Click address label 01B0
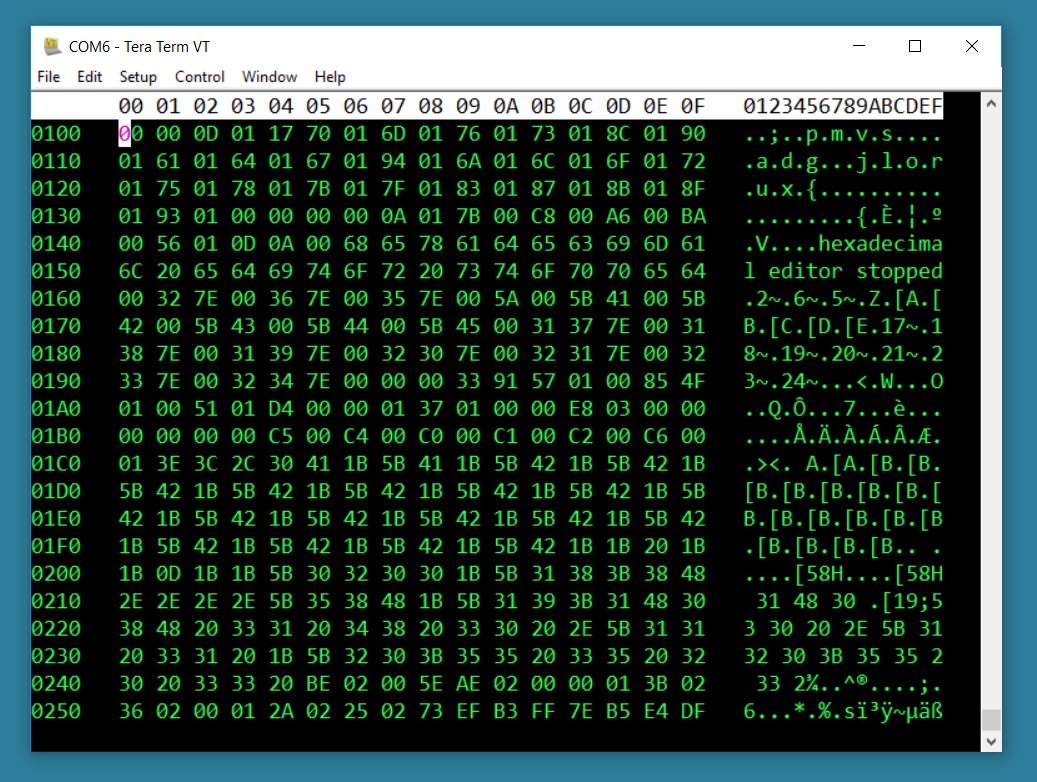This screenshot has height=782, width=1037. 56,437
